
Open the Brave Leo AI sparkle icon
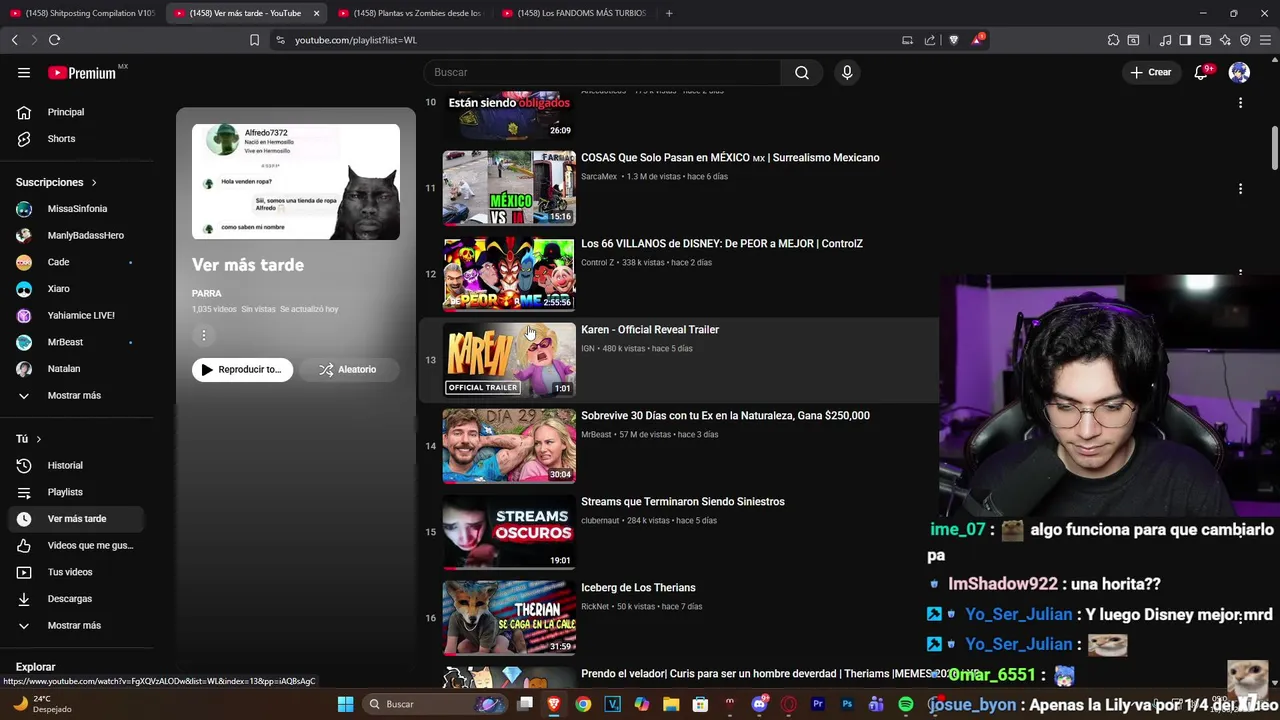[1225, 40]
